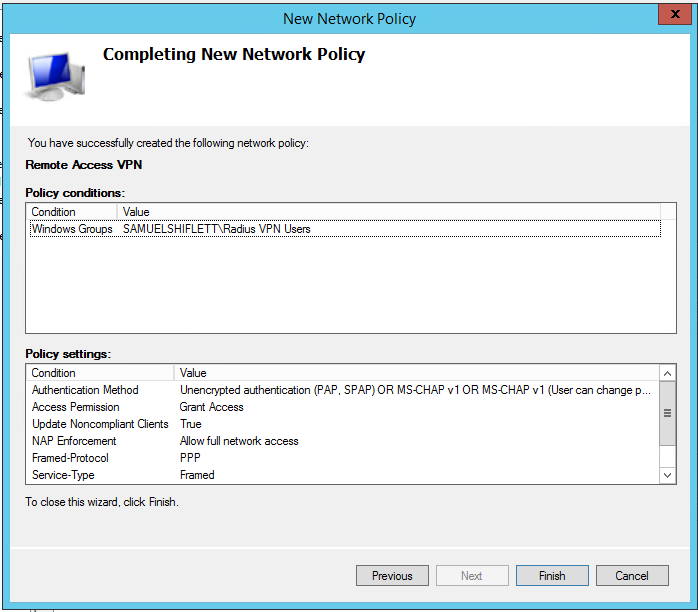698x612 pixels.
Task: Click the Policy settings scroll up arrow
Action: [667, 373]
